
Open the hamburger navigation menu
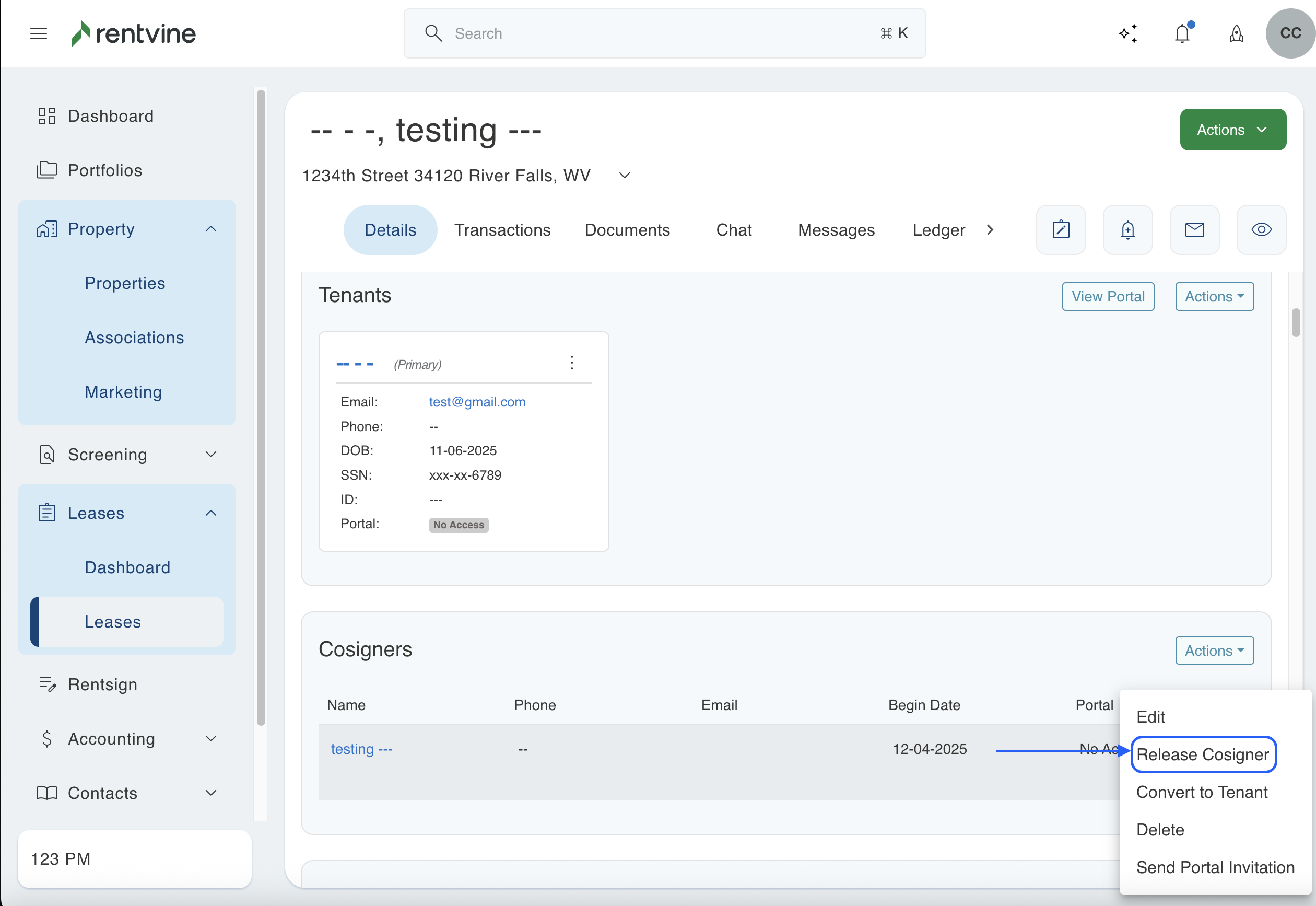[x=39, y=33]
